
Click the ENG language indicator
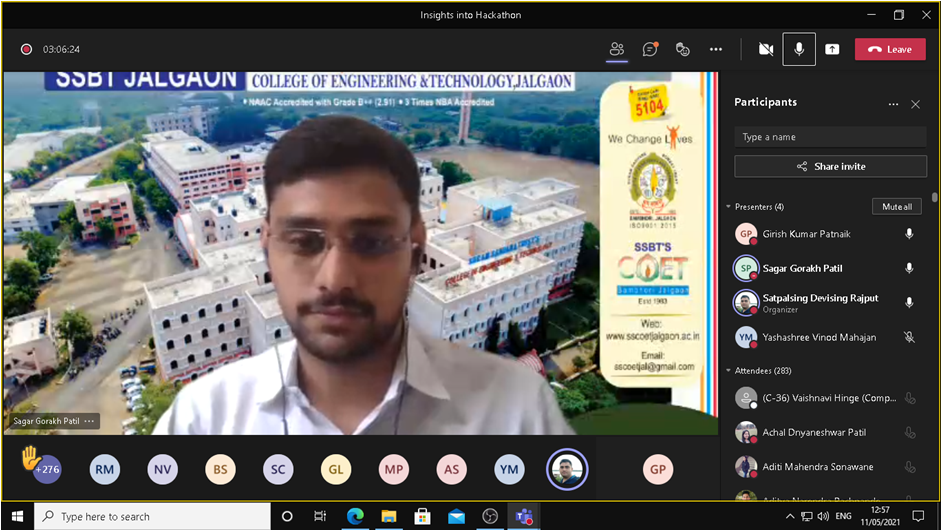843,517
